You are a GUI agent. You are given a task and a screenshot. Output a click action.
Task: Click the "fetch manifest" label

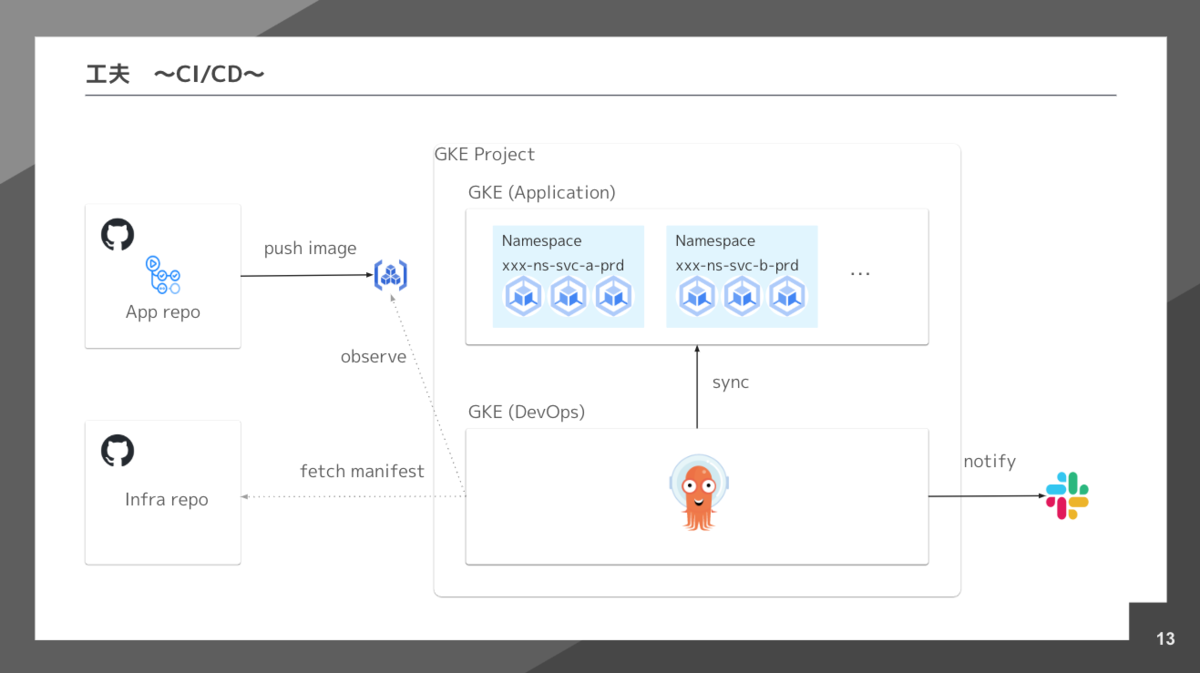(x=362, y=470)
